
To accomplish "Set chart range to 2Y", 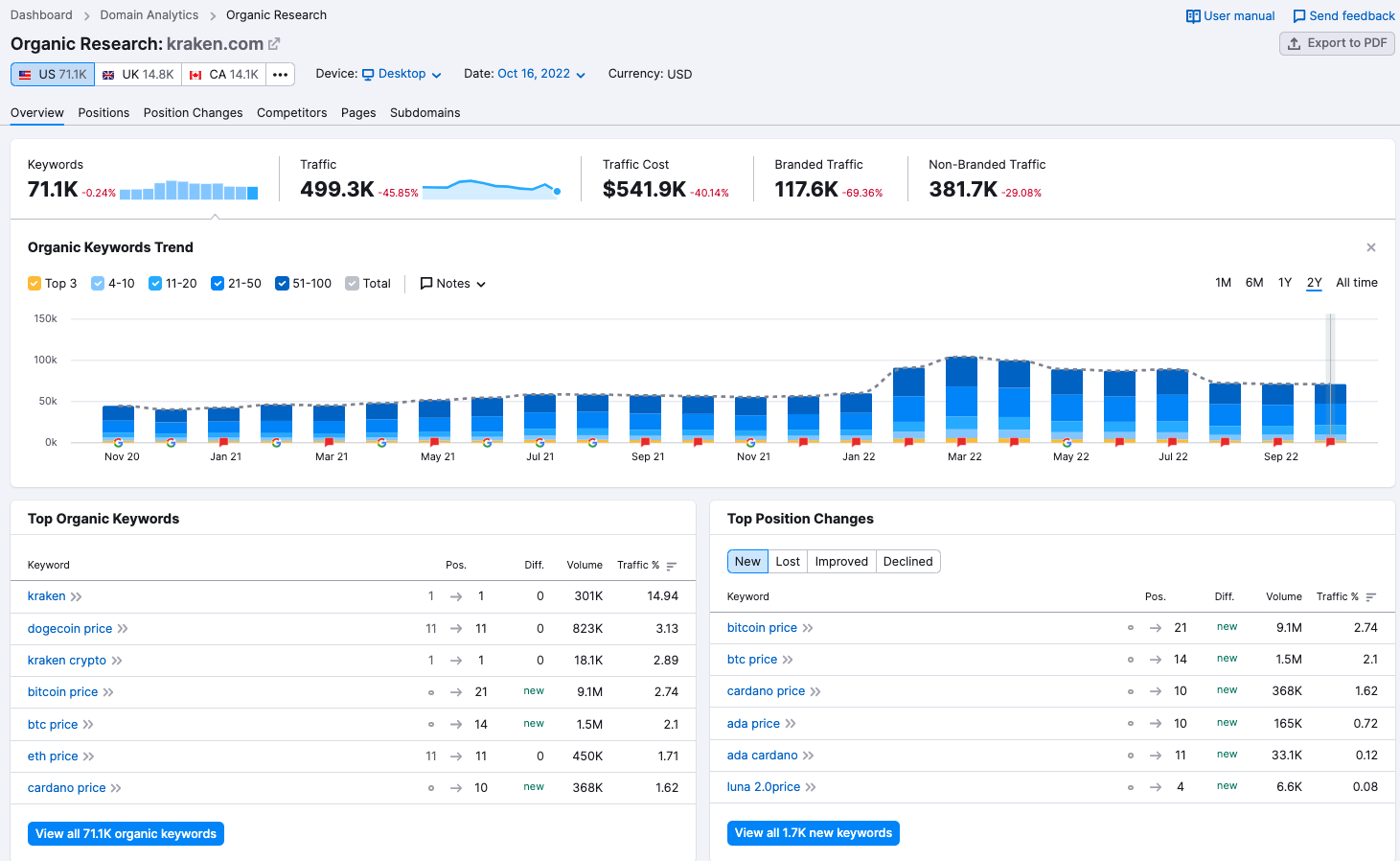I will [x=1314, y=283].
